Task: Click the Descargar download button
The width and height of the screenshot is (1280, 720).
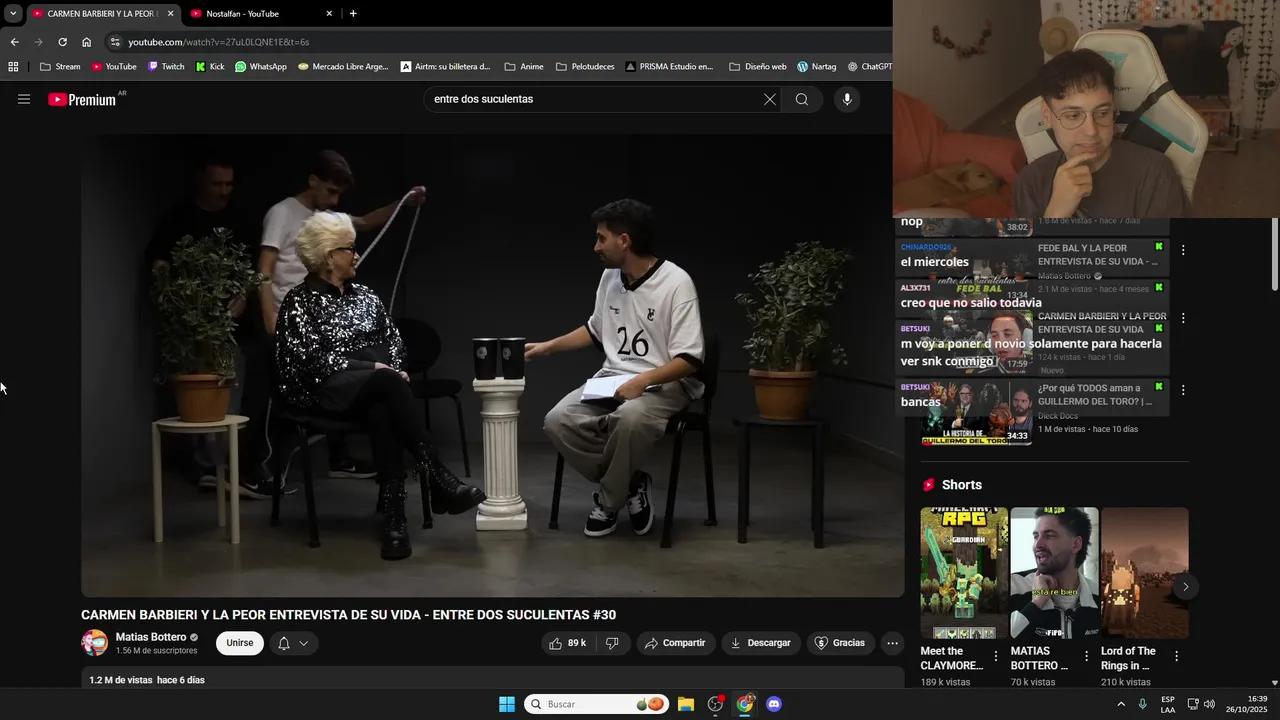Action: click(761, 643)
